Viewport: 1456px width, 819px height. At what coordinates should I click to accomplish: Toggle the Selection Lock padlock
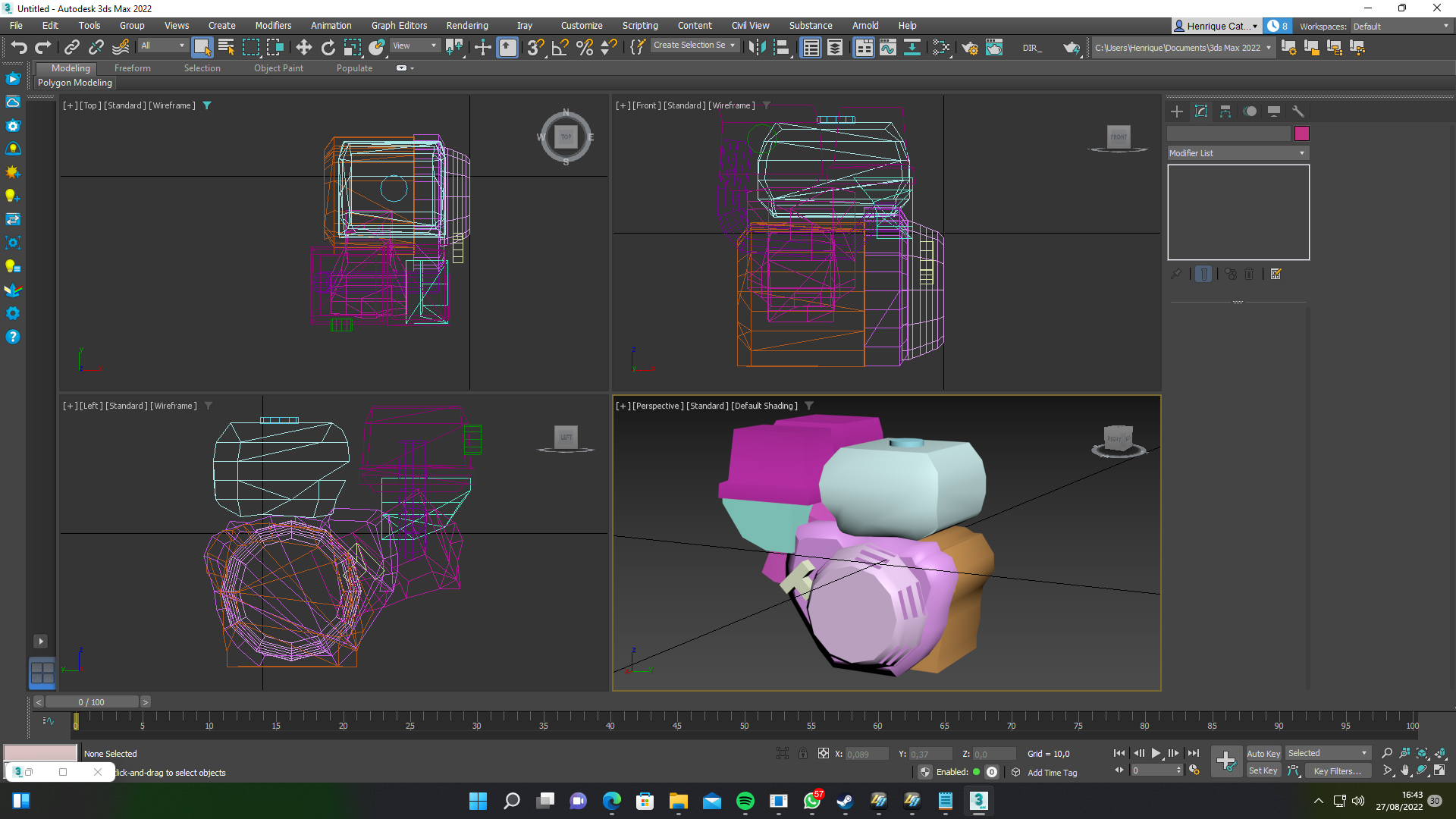tap(802, 753)
